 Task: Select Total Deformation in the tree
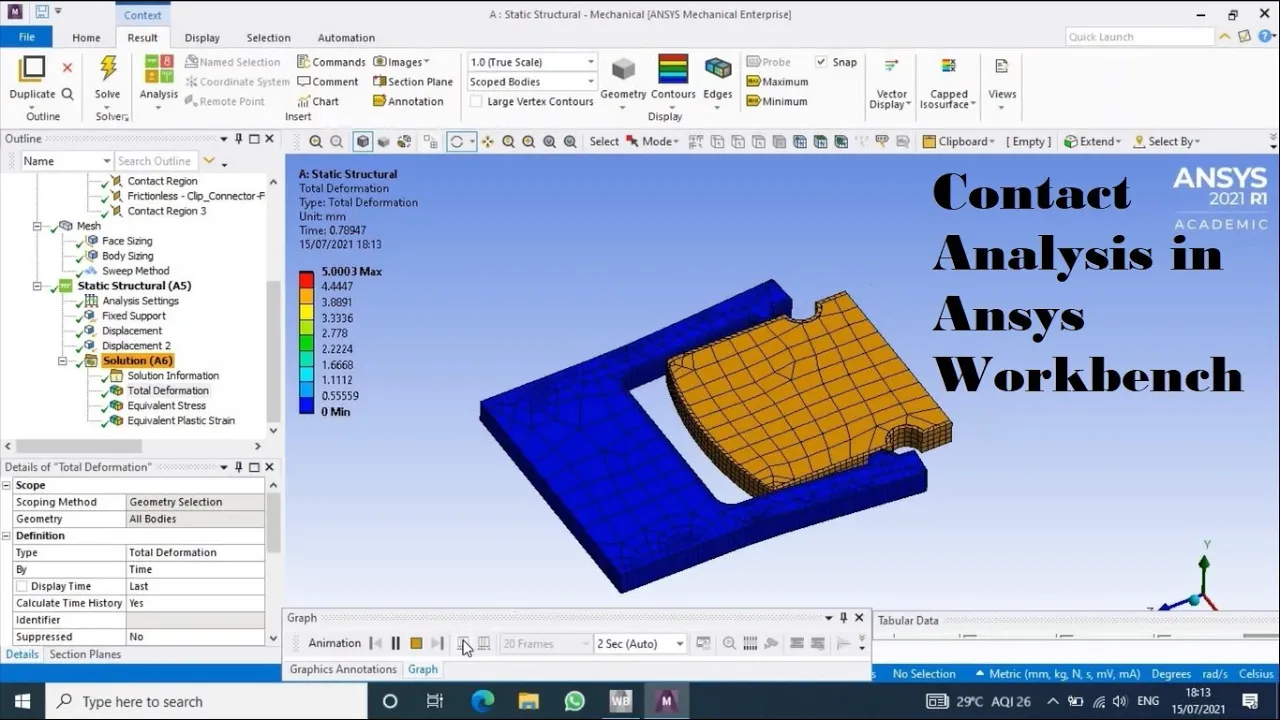tap(167, 391)
